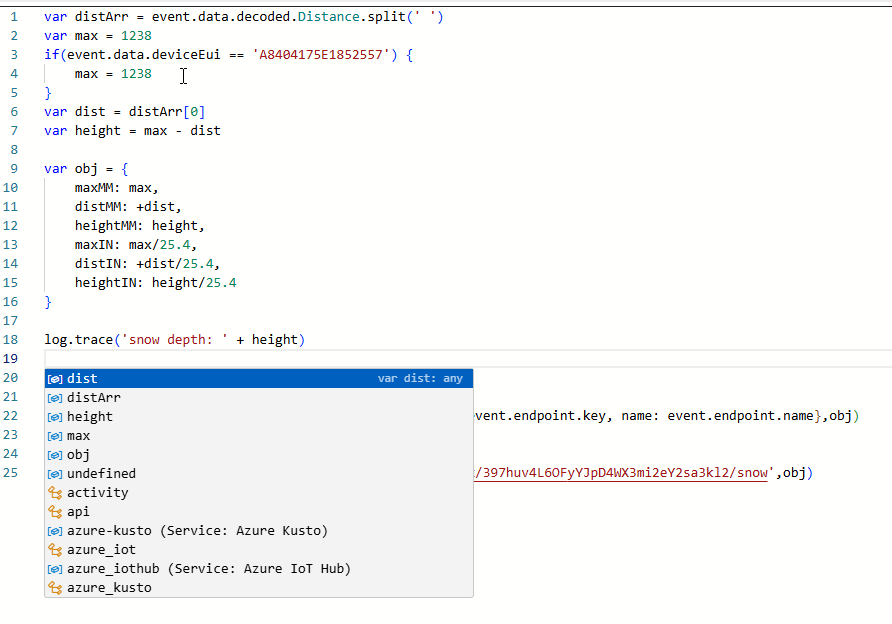
Task: Click the 'var dist: any' type hint
Action: [x=420, y=378]
